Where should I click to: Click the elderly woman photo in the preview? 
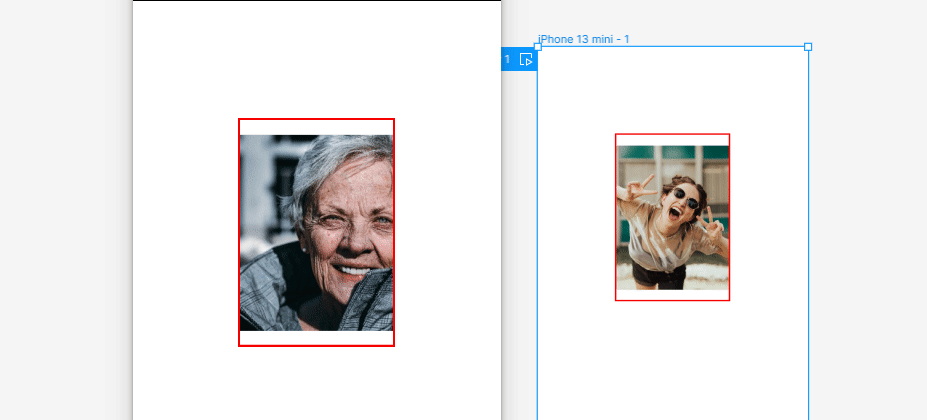pos(316,232)
